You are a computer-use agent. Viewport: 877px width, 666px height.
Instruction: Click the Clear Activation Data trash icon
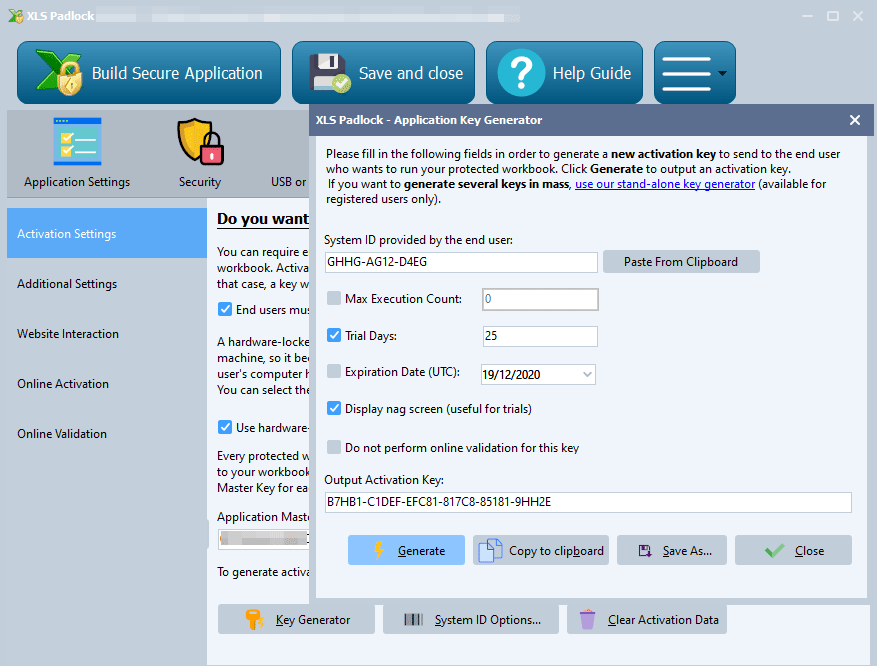[x=587, y=618]
